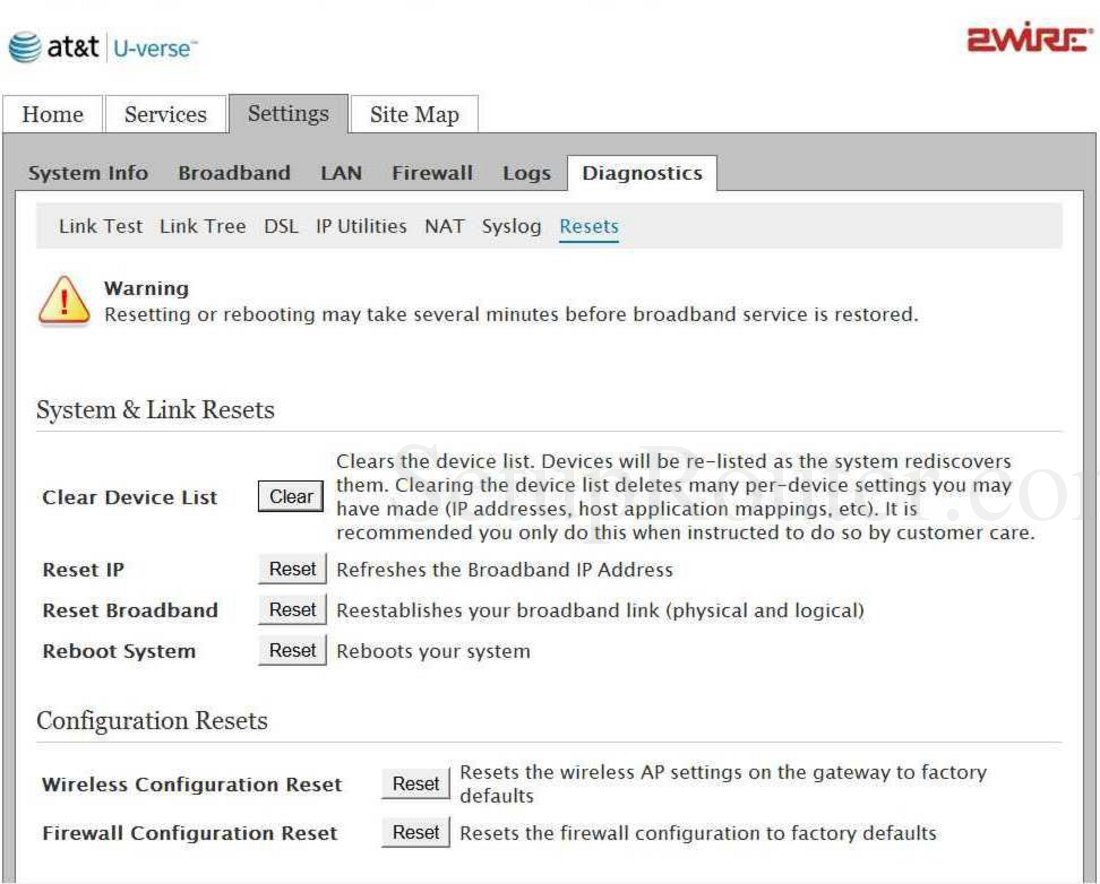Reset the Broadband IP address

pos(292,569)
